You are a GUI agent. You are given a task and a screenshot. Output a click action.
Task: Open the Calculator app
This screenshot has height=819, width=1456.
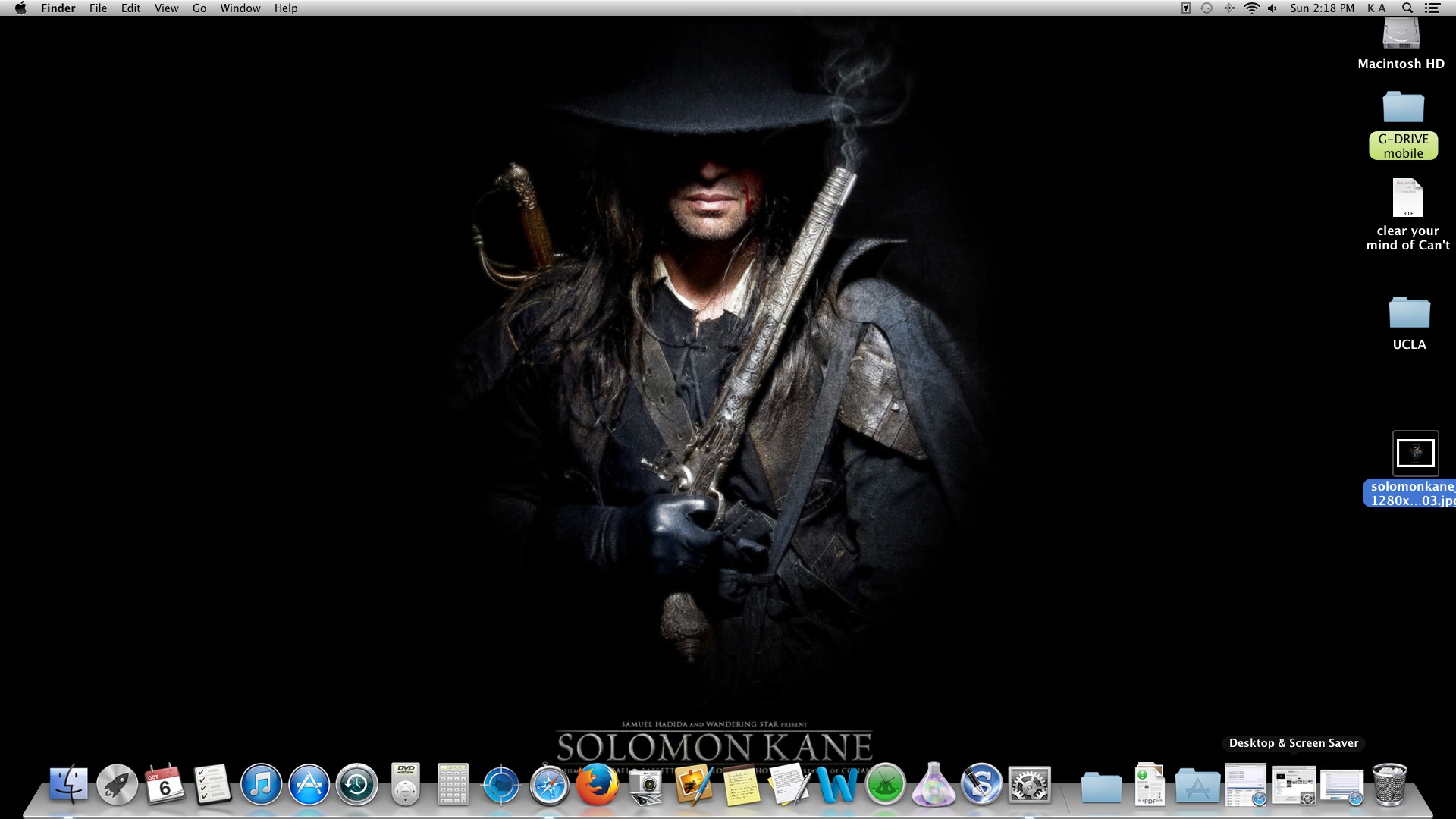[x=453, y=784]
